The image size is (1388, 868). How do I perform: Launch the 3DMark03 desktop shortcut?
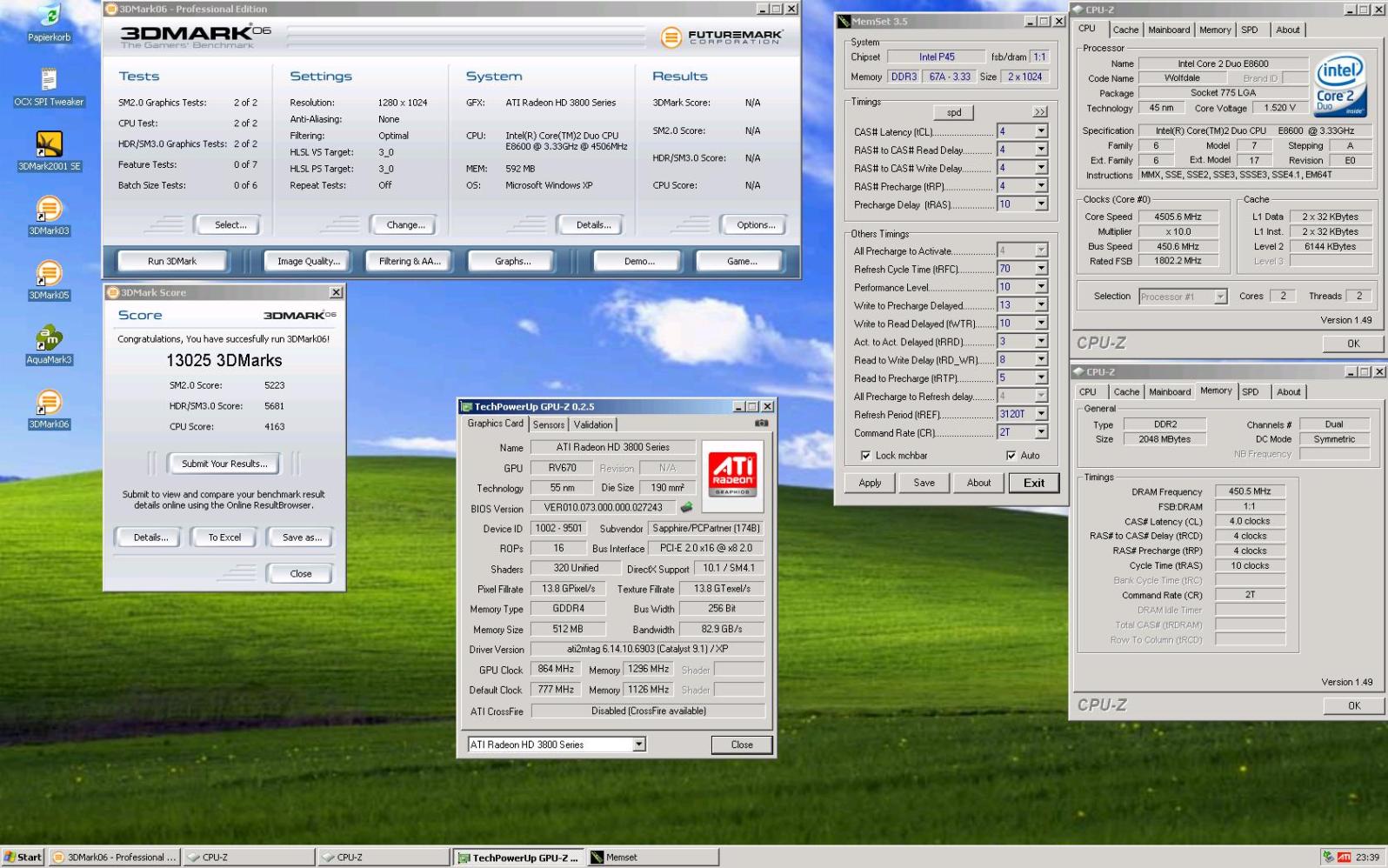pyautogui.click(x=49, y=216)
